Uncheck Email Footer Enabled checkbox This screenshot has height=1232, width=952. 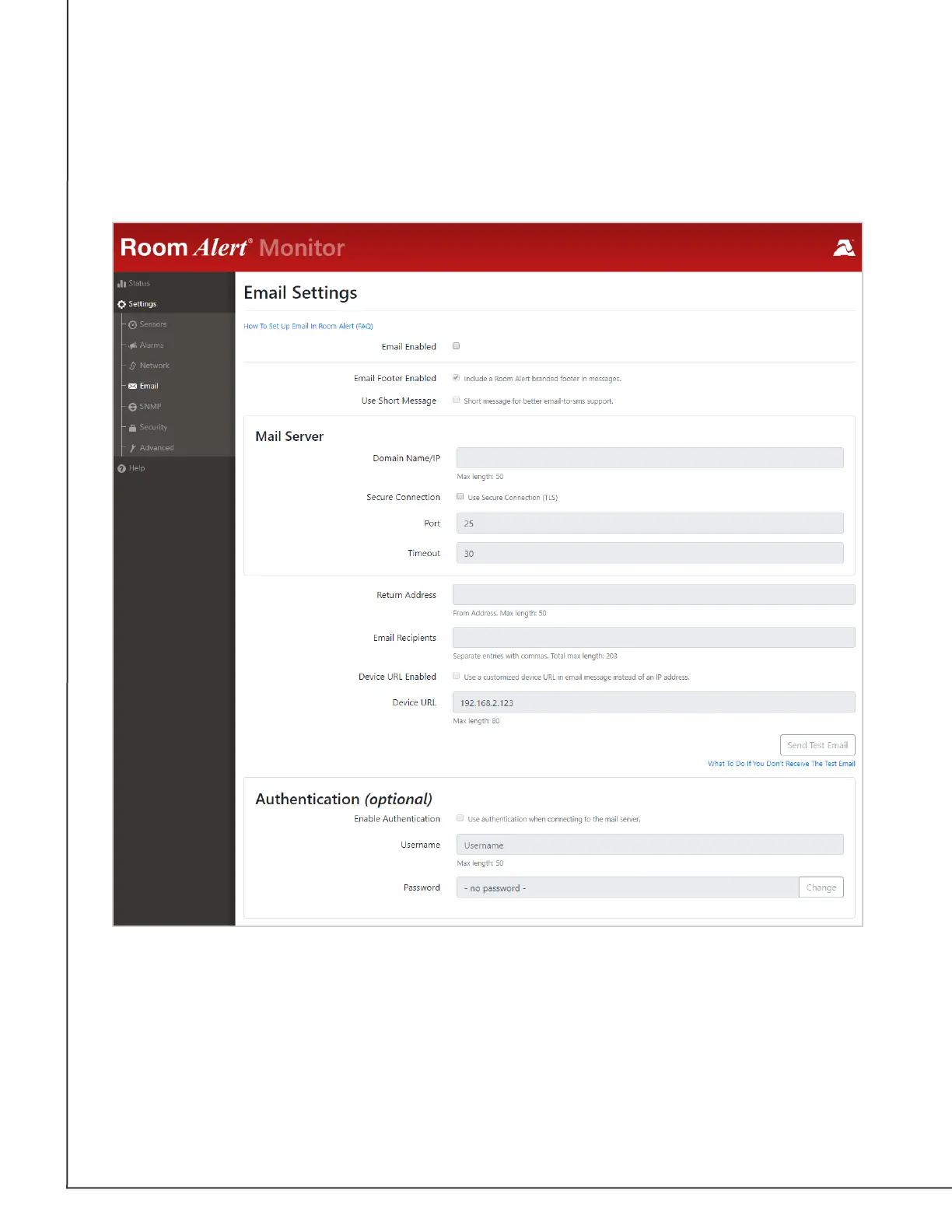[457, 378]
